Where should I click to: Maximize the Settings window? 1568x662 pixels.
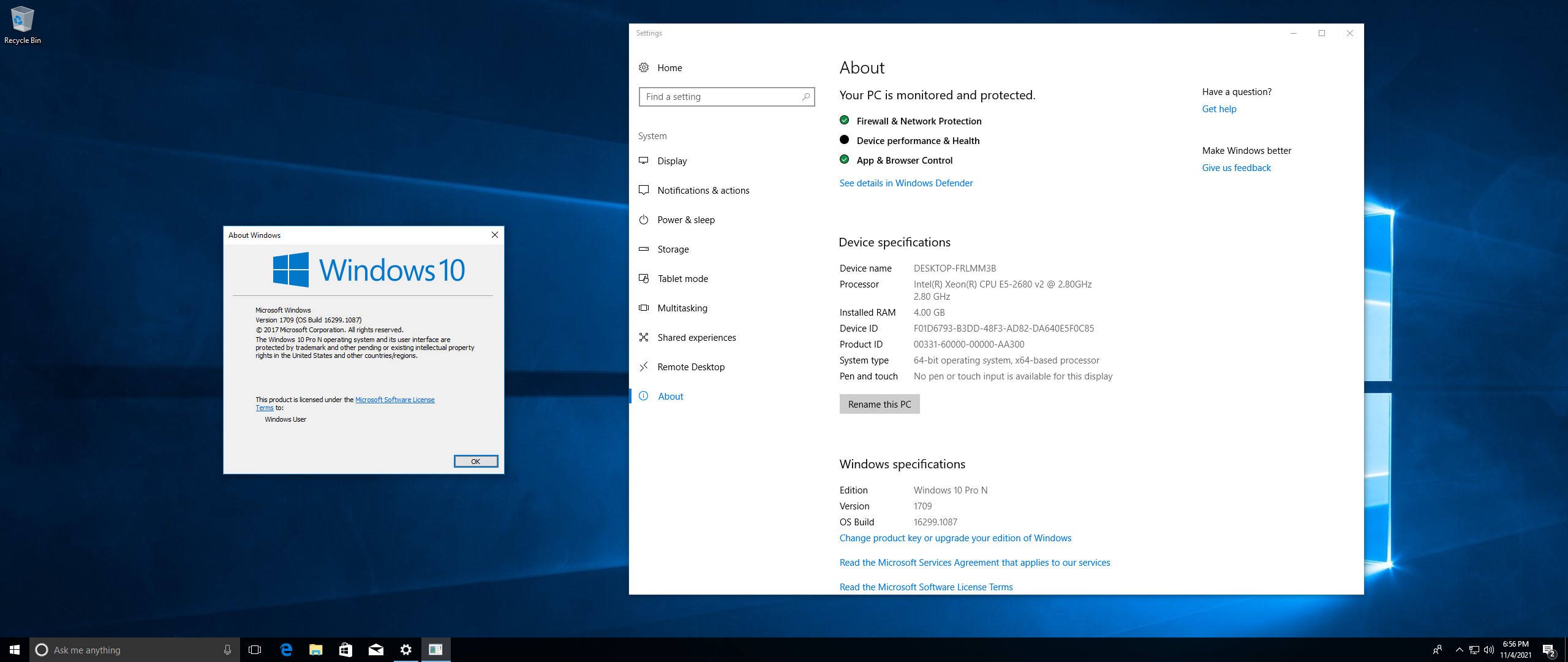tap(1322, 33)
